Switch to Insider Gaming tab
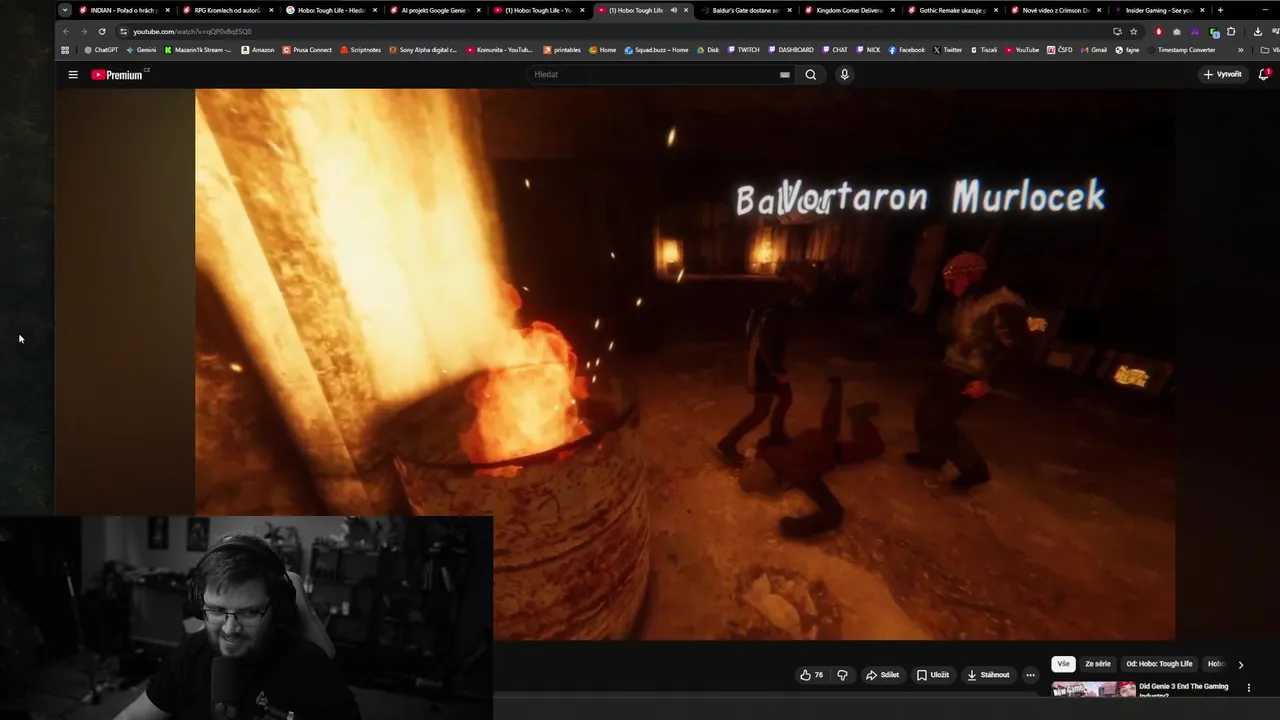1280x720 pixels. click(x=1158, y=10)
